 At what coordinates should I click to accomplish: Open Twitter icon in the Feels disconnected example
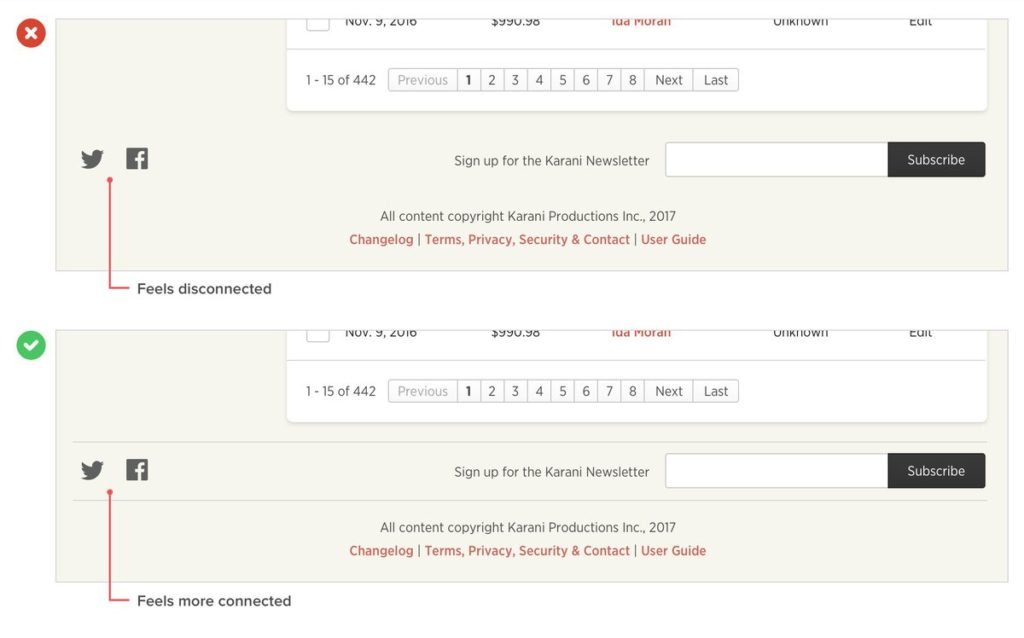[92, 159]
